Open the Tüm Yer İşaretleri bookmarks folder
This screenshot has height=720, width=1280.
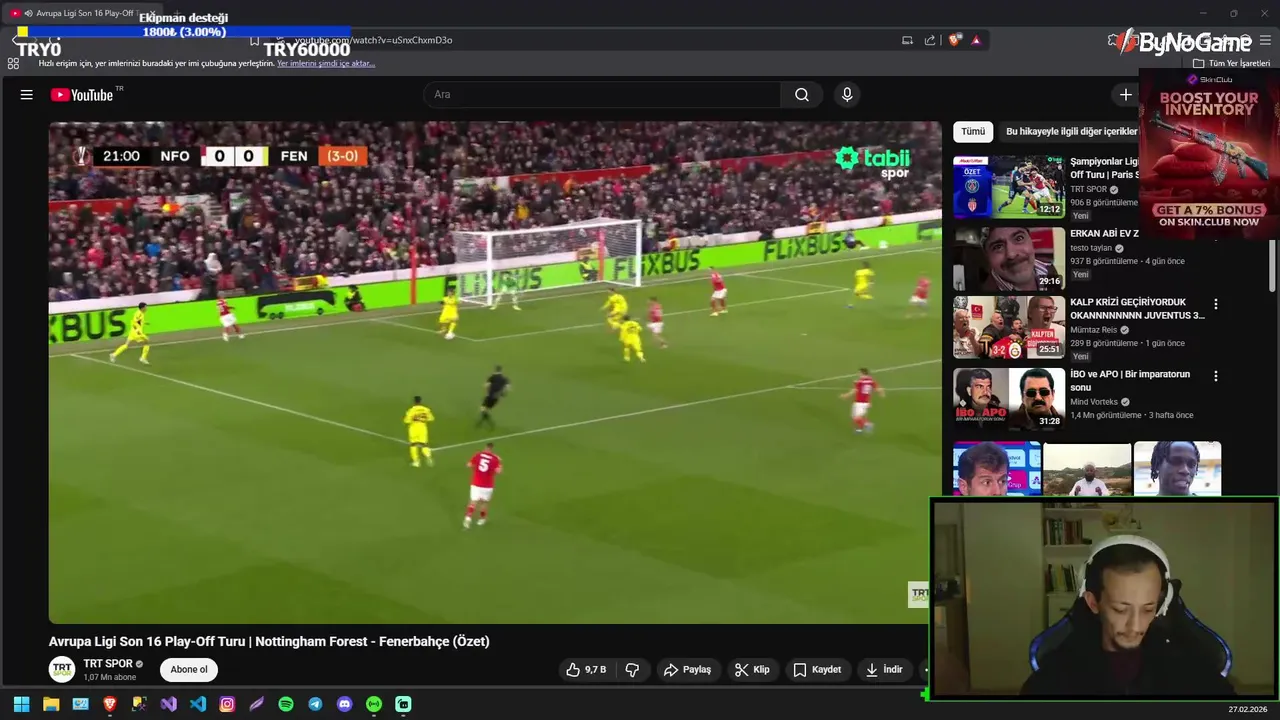(x=1232, y=63)
